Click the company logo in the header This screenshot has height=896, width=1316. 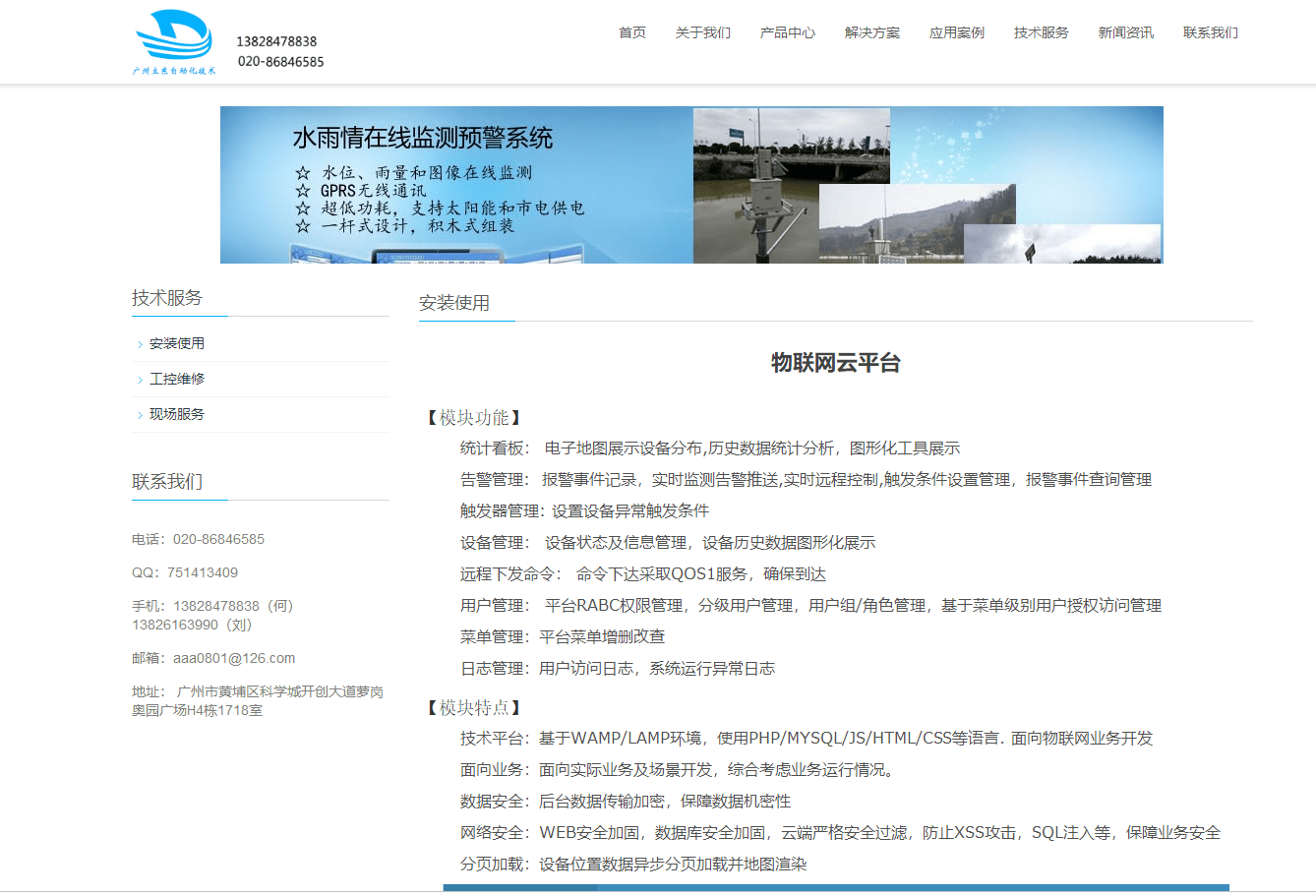coord(174,42)
